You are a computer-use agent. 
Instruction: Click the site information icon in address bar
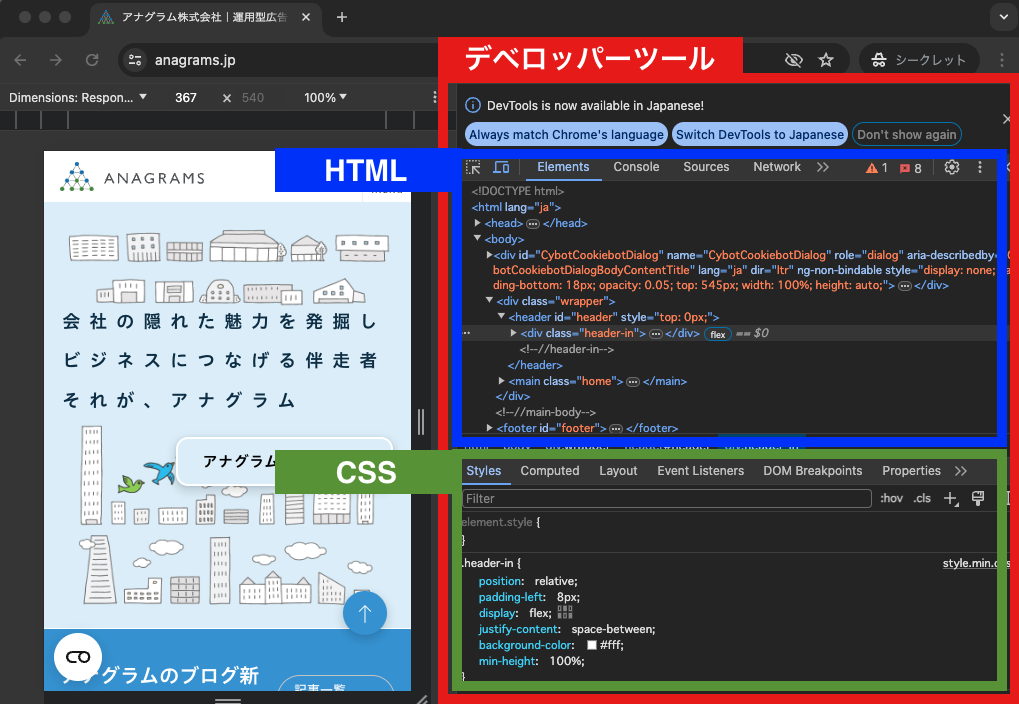pyautogui.click(x=135, y=60)
